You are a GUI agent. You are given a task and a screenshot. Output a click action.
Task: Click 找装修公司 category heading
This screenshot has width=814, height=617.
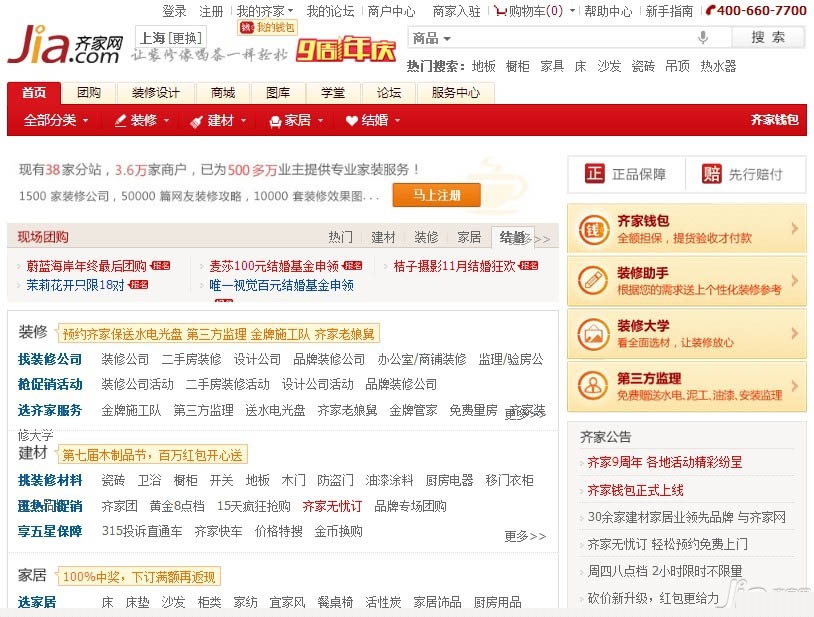click(50, 359)
